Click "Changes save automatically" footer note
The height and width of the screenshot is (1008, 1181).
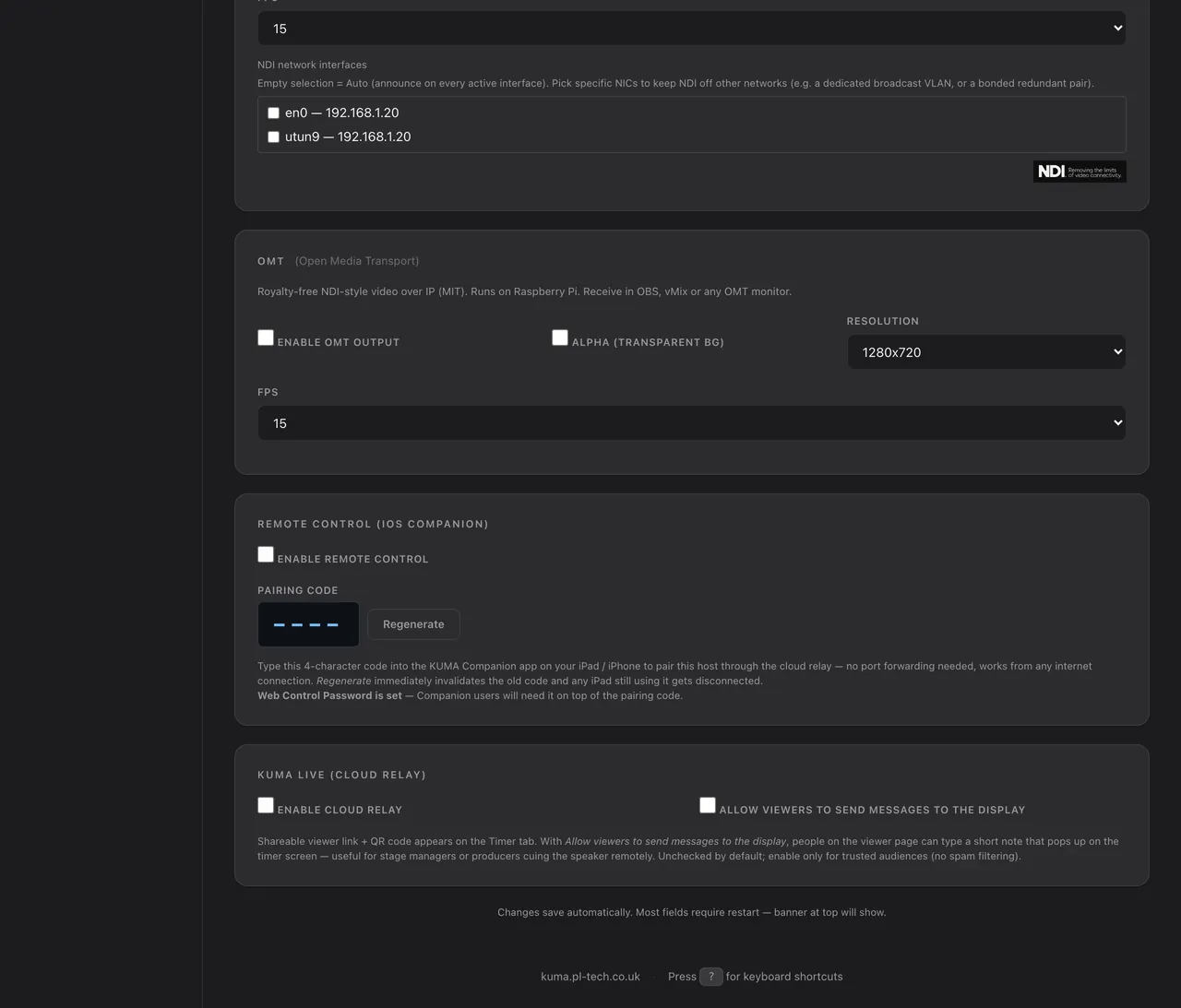692,912
